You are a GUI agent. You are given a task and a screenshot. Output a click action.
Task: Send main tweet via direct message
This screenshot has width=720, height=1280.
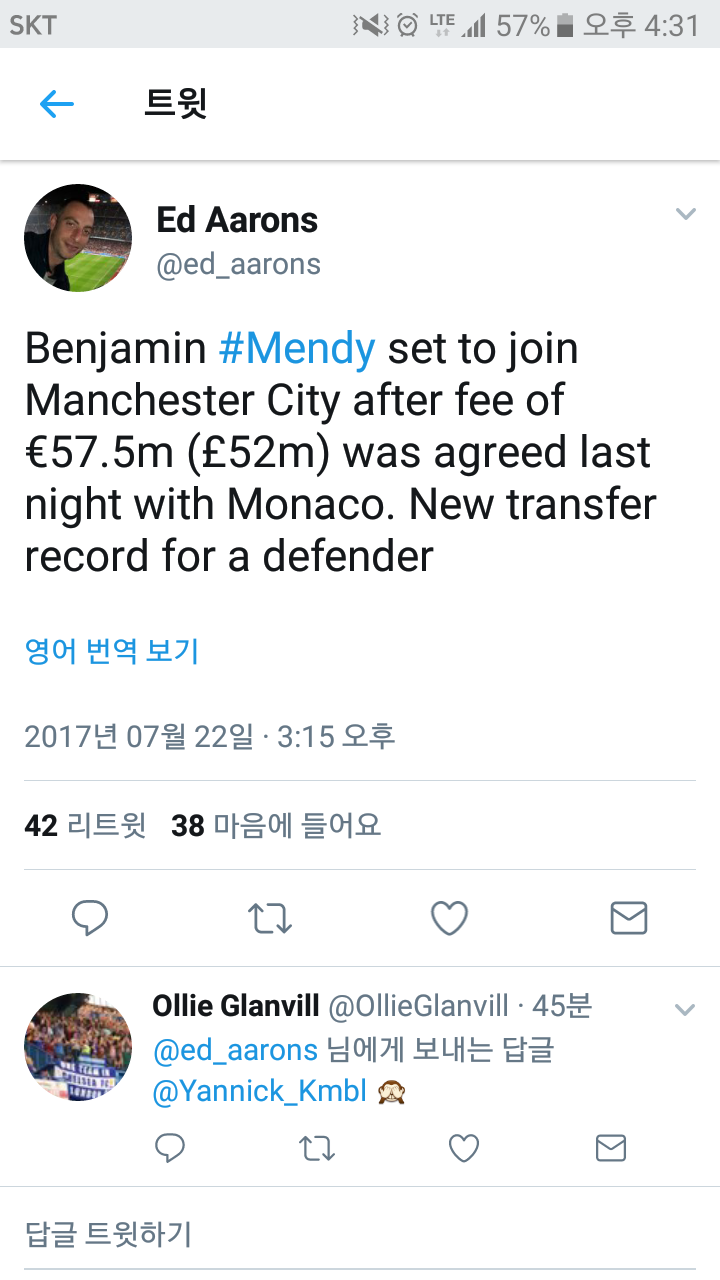pyautogui.click(x=628, y=917)
